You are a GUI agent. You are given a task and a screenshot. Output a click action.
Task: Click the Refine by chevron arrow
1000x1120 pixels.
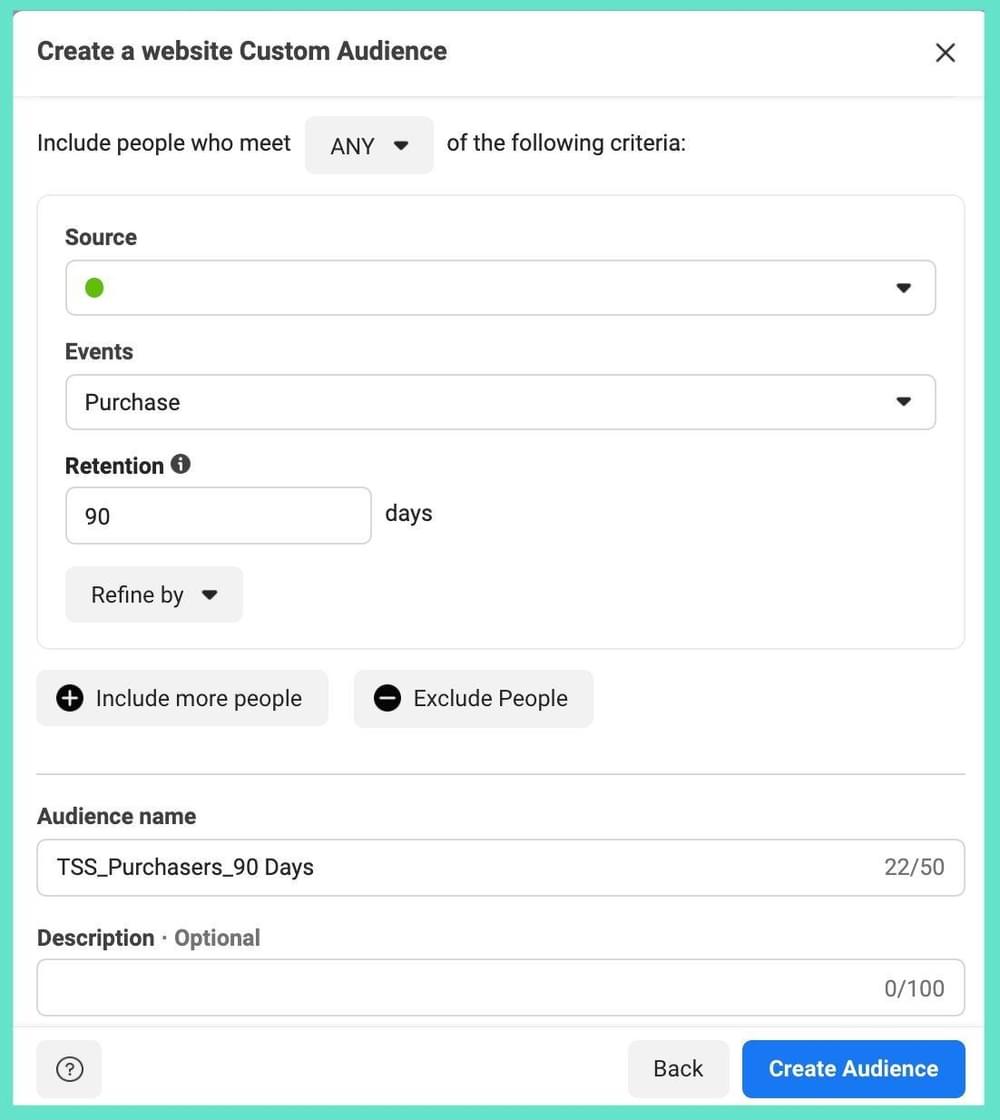pos(210,594)
